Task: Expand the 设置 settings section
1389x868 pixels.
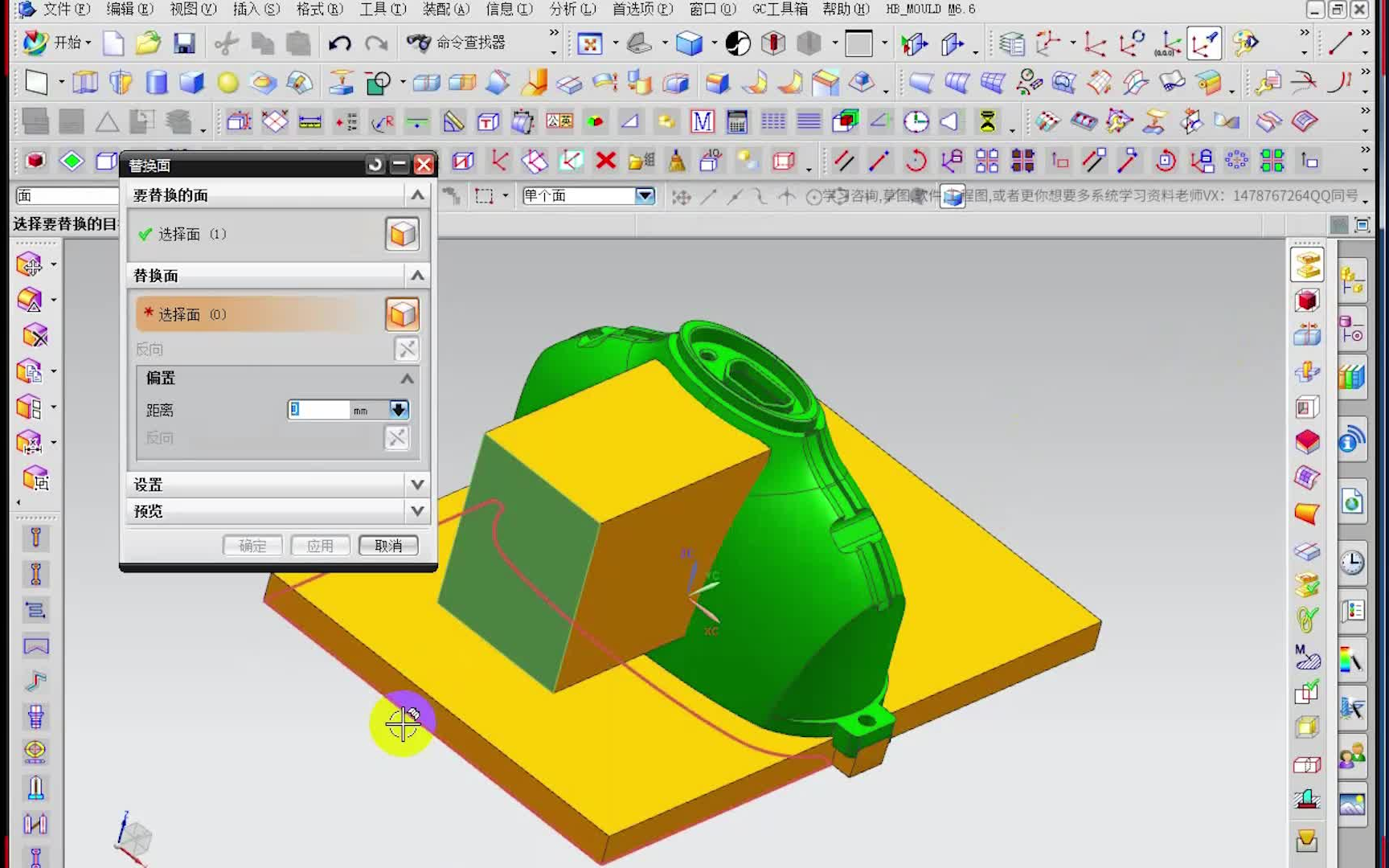Action: (x=417, y=484)
